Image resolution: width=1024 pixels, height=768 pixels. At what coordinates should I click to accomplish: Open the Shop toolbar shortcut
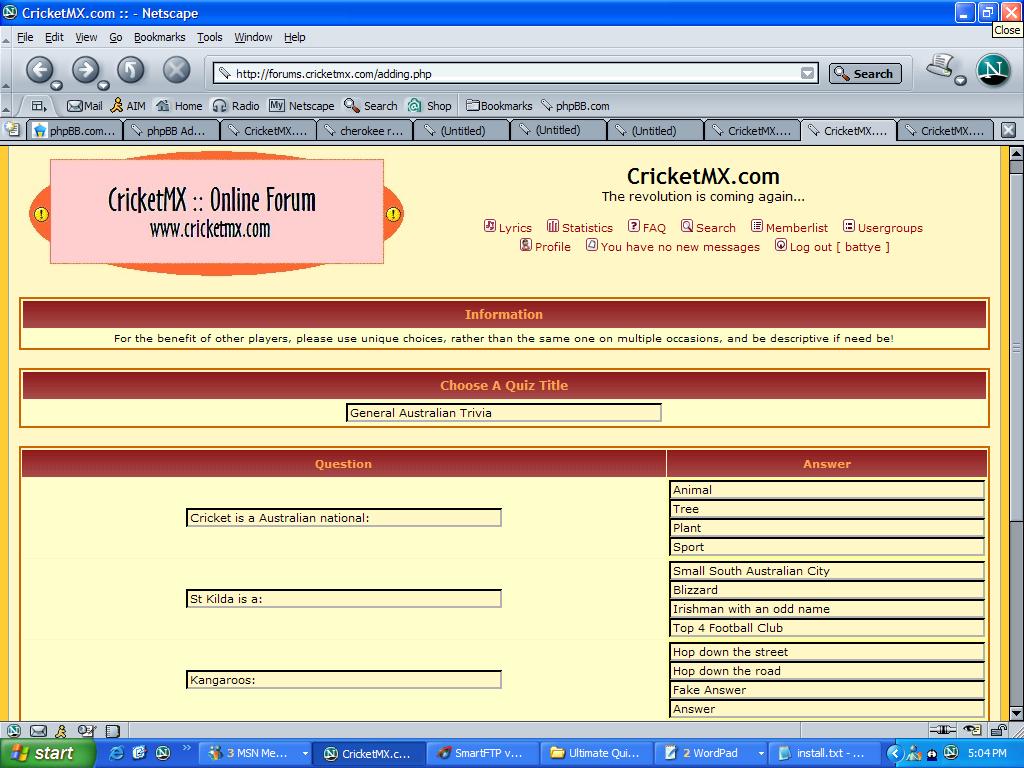(430, 106)
